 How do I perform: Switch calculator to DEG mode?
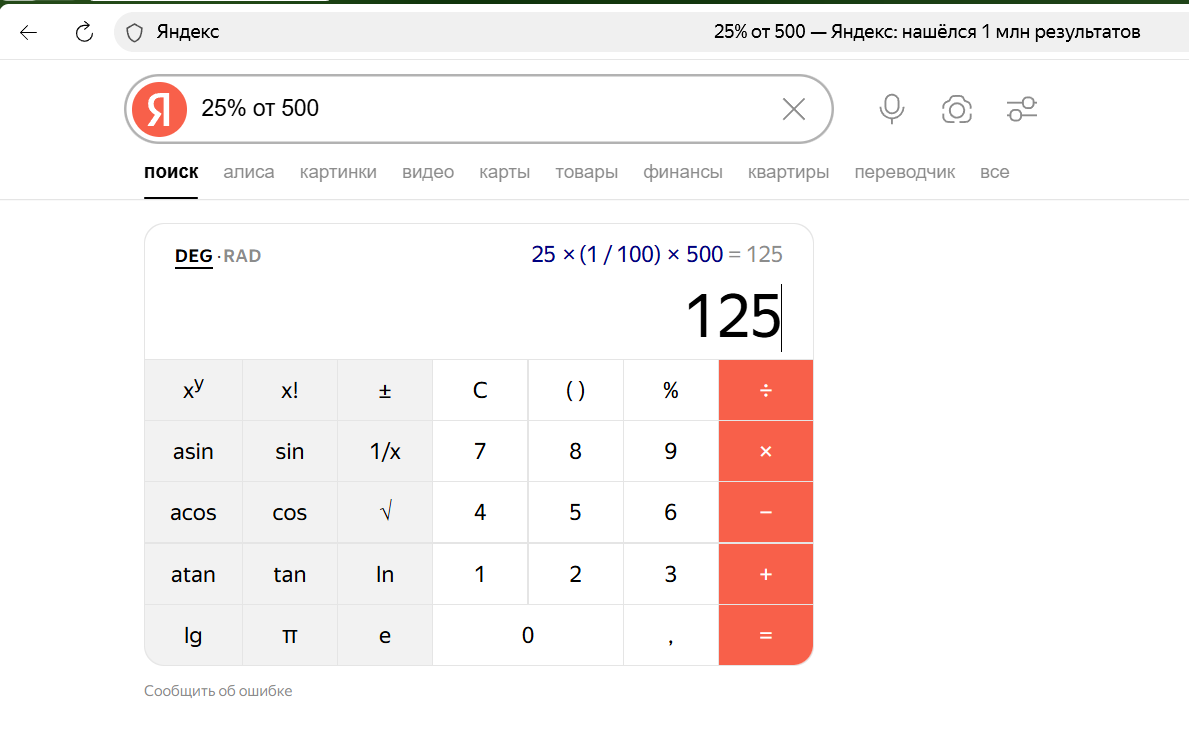(193, 256)
